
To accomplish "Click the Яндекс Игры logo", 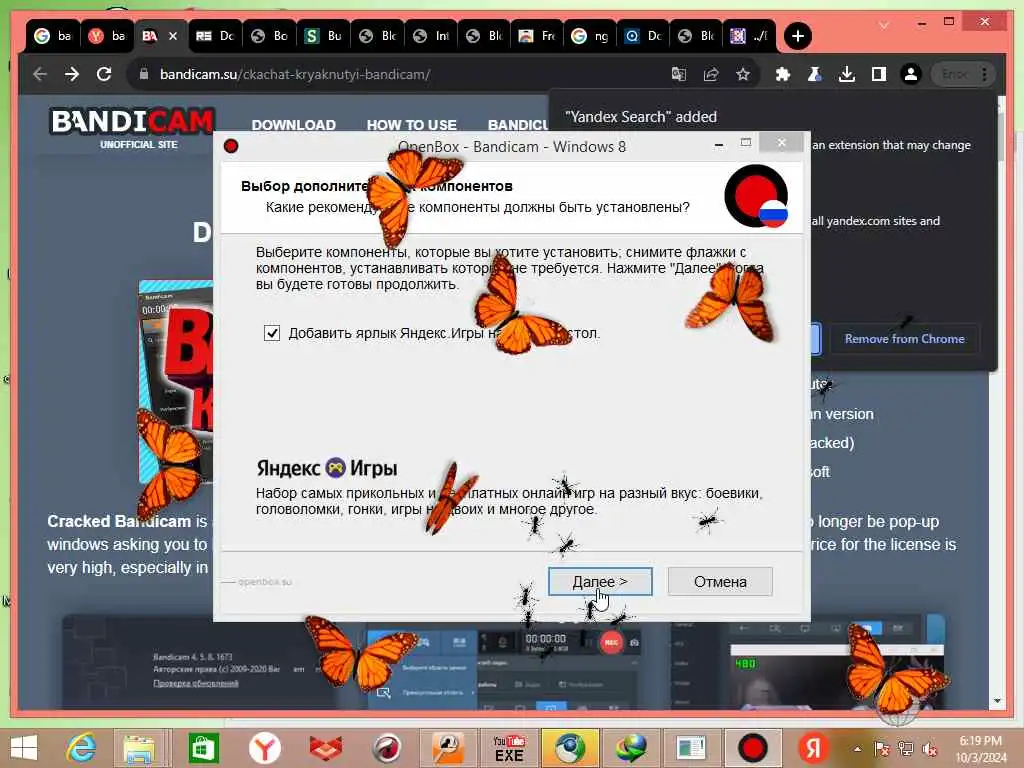I will click(327, 468).
